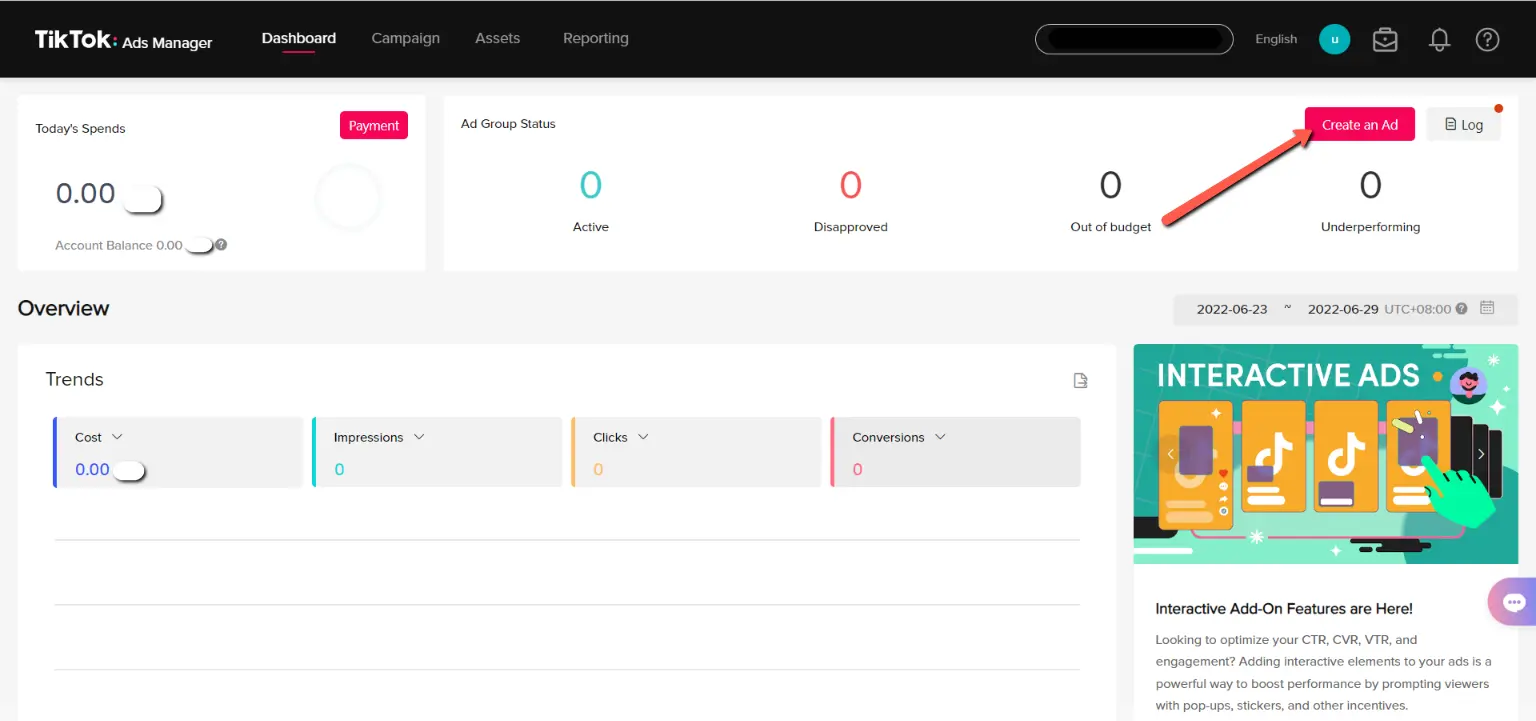Click the user avatar icon
This screenshot has width=1536, height=721.
point(1334,40)
